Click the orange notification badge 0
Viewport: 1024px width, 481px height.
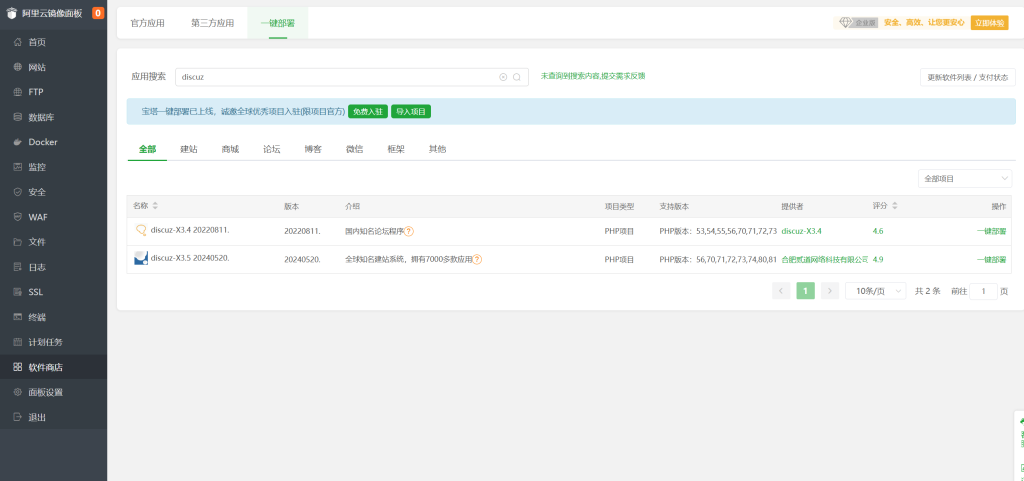click(x=98, y=13)
